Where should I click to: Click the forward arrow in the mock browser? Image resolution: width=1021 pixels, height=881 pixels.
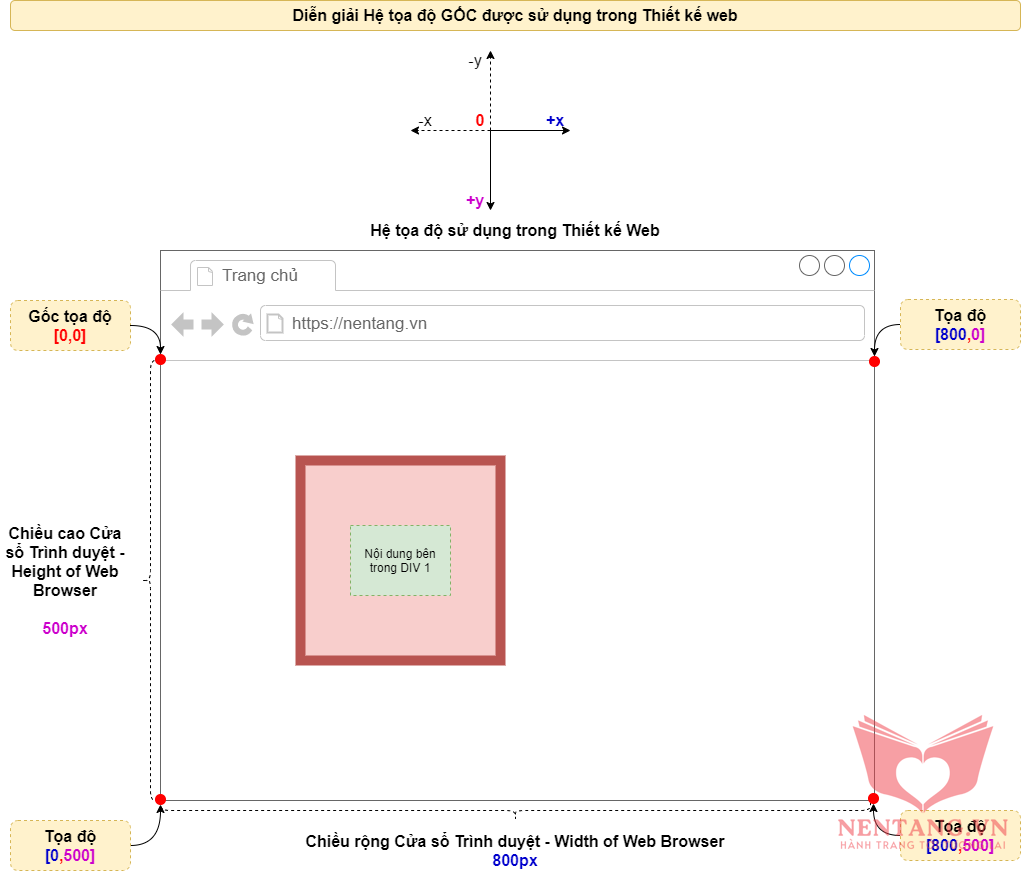pos(212,324)
